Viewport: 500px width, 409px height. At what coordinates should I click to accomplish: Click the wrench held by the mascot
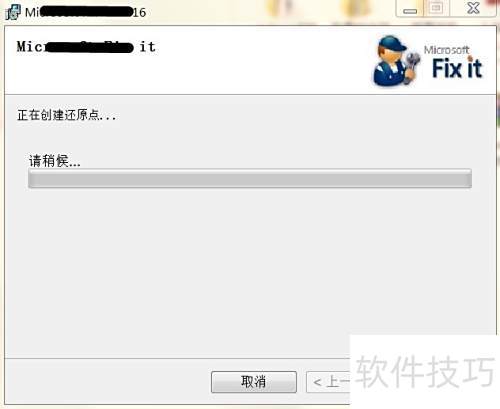click(412, 66)
